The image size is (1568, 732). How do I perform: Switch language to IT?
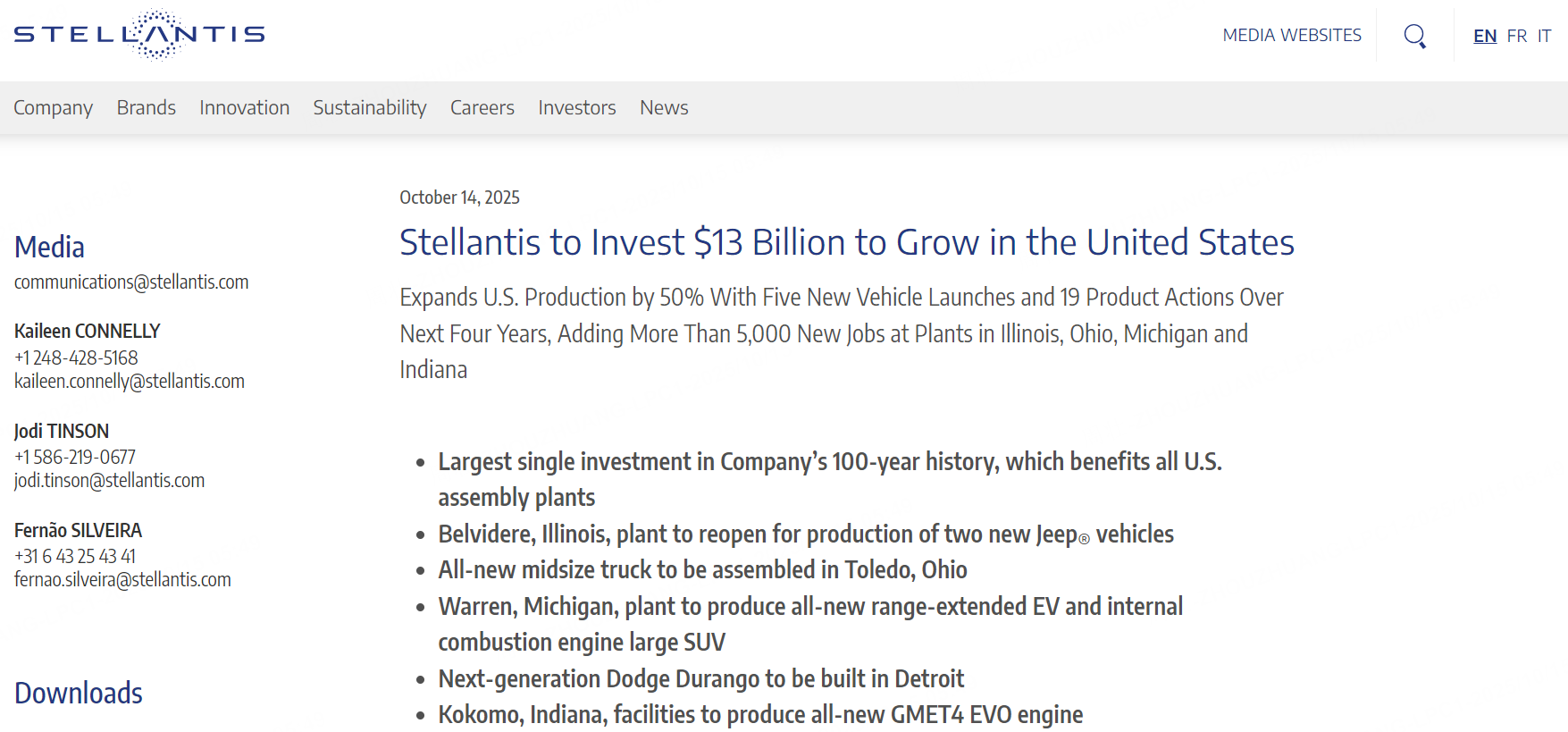click(x=1544, y=36)
